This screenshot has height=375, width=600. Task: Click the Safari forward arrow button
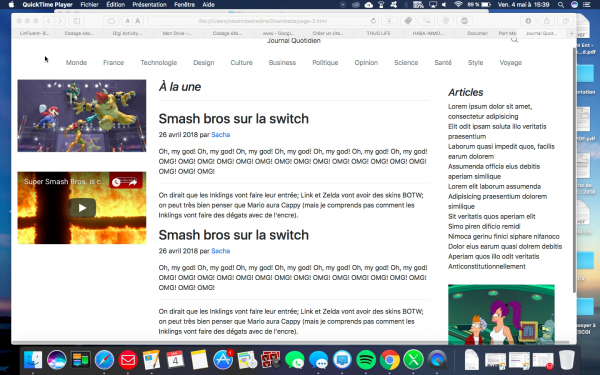60,21
